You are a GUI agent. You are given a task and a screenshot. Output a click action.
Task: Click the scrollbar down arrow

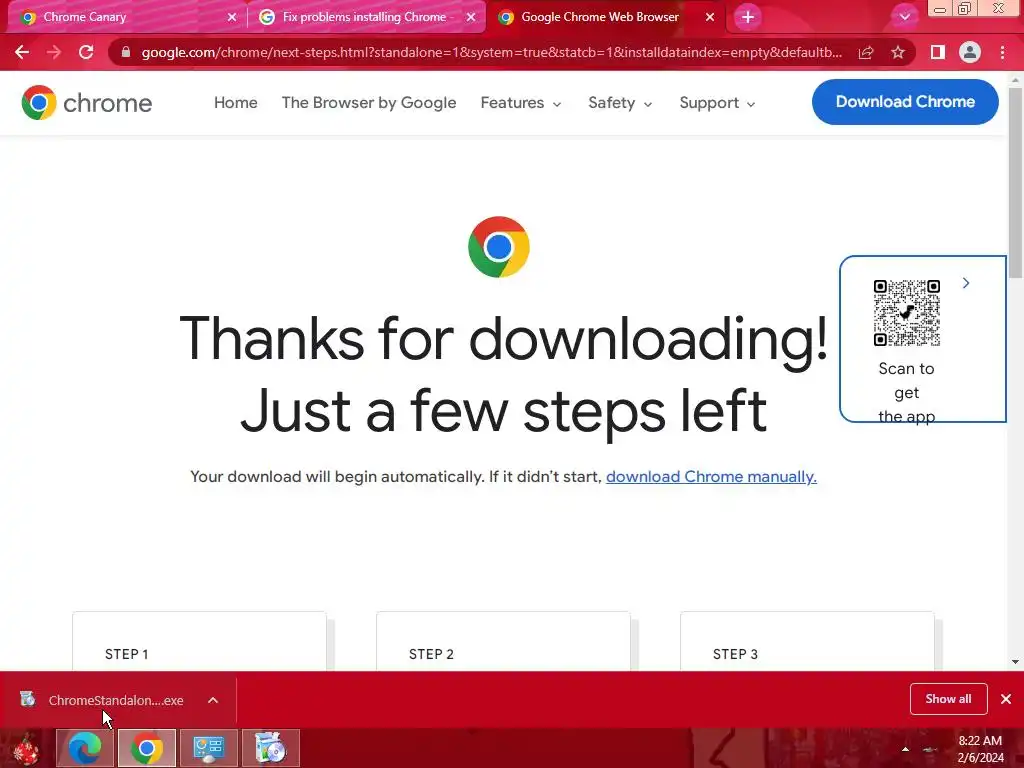(x=1015, y=662)
